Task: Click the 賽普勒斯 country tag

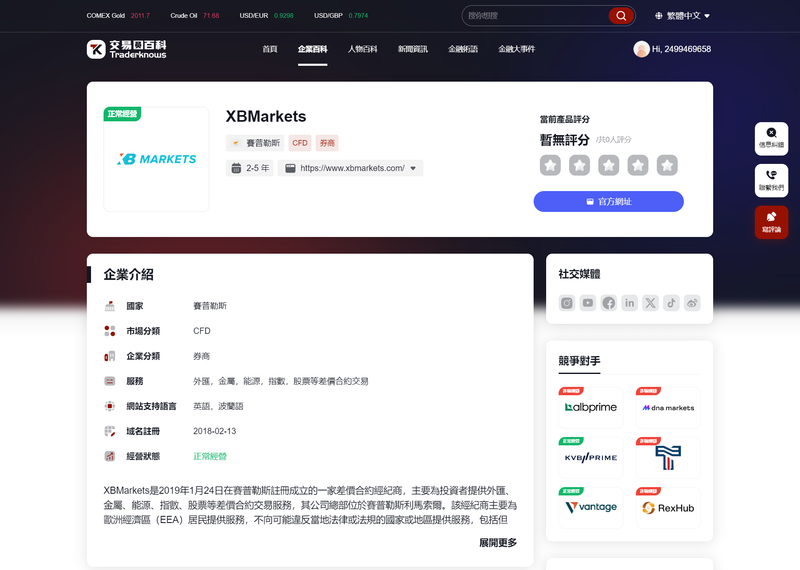Action: click(255, 143)
